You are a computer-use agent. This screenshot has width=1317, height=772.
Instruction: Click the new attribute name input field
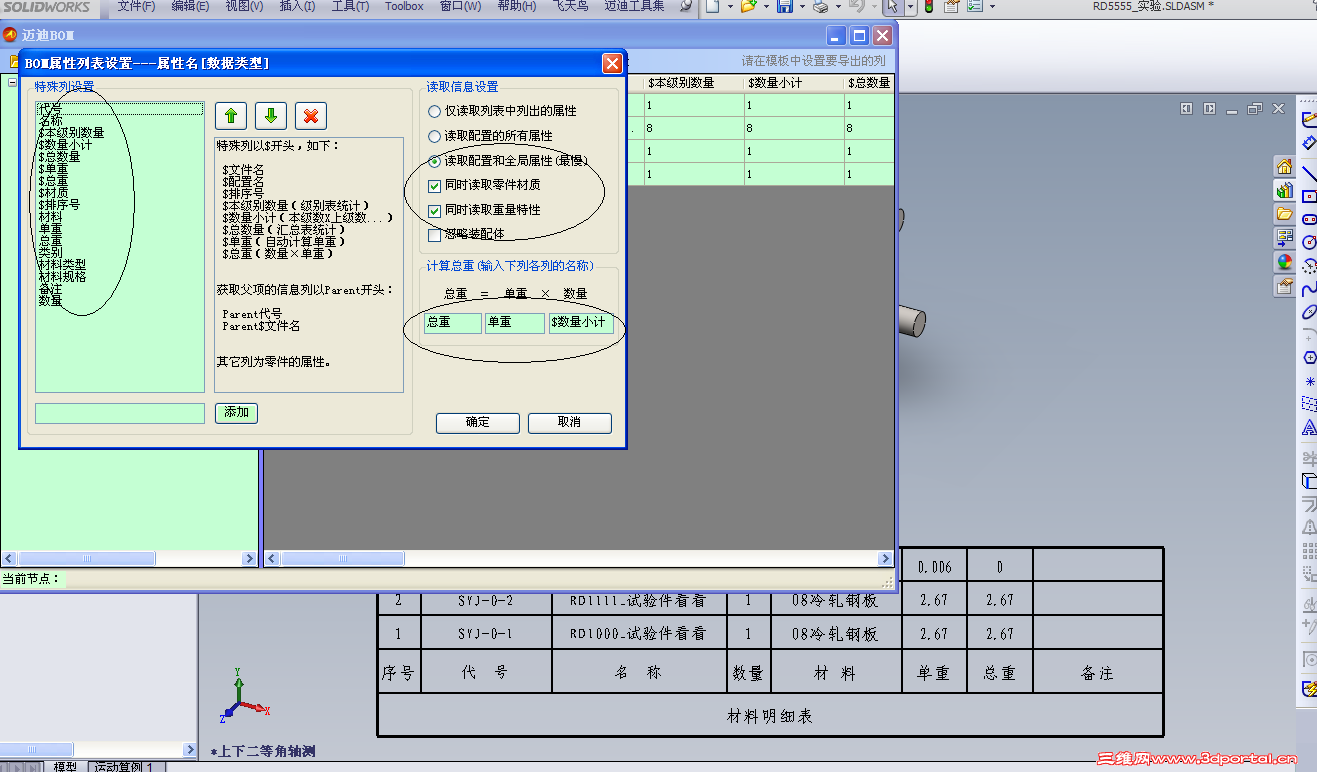(x=120, y=413)
